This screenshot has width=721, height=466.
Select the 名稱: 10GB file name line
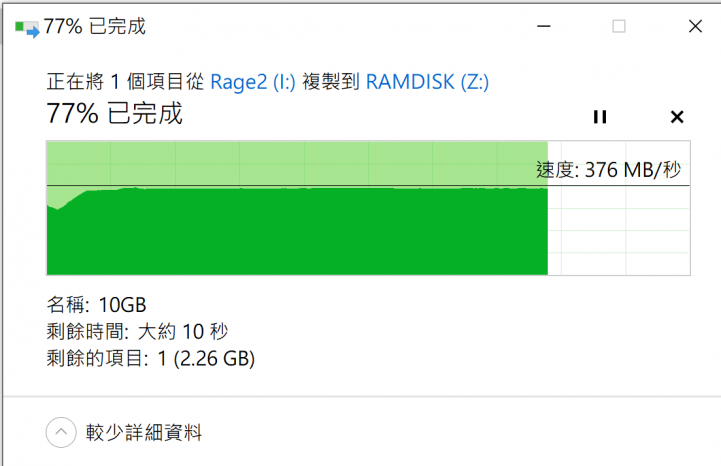click(96, 305)
